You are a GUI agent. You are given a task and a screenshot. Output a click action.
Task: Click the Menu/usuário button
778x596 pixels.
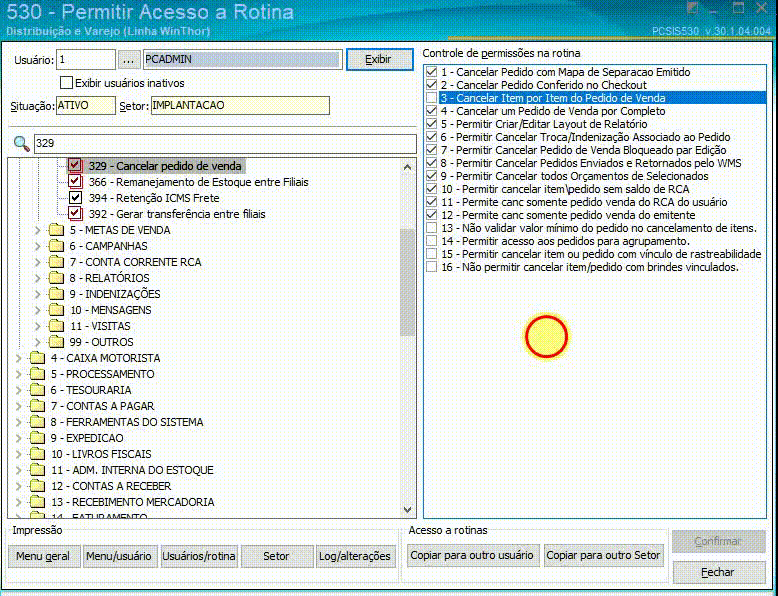119,556
